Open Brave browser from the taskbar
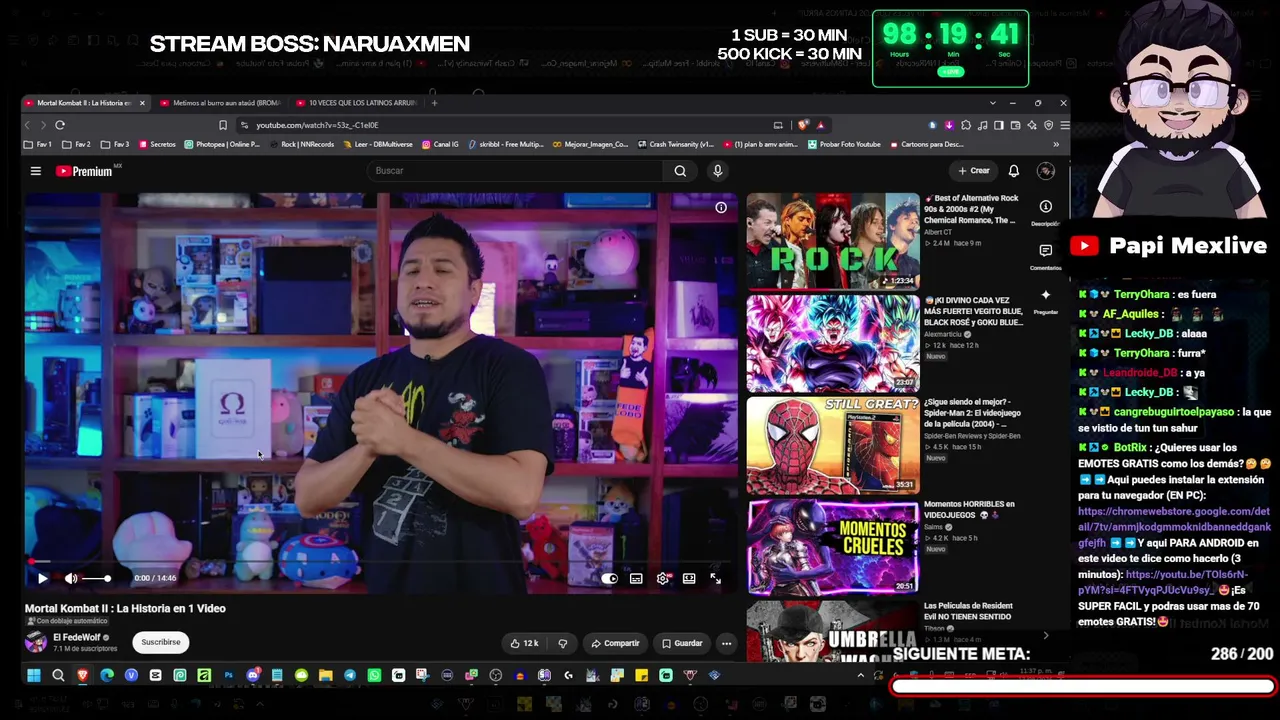 tap(82, 676)
